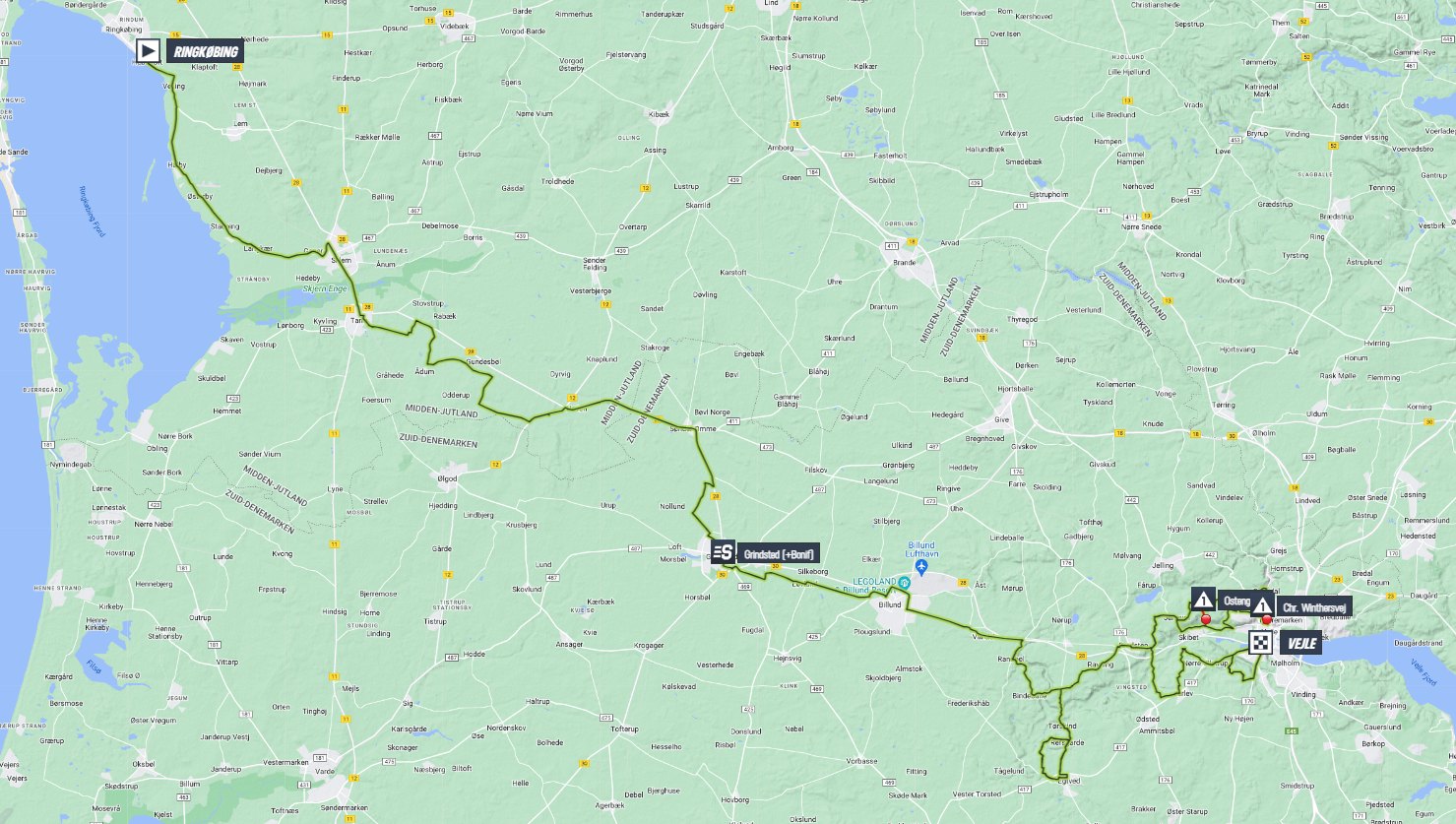Click the Ostang climb label

pyautogui.click(x=1236, y=601)
